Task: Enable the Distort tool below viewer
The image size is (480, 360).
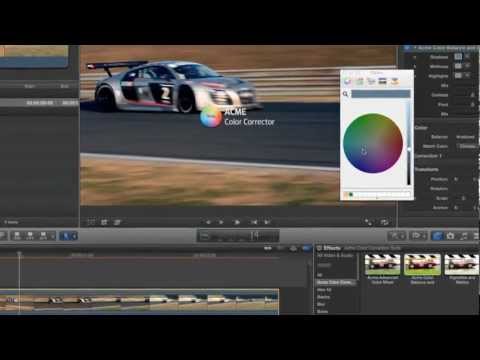Action: click(x=117, y=222)
